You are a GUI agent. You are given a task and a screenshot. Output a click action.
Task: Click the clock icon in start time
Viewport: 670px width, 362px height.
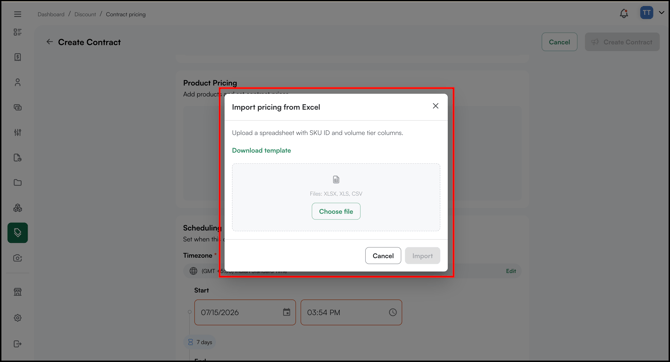(393, 312)
